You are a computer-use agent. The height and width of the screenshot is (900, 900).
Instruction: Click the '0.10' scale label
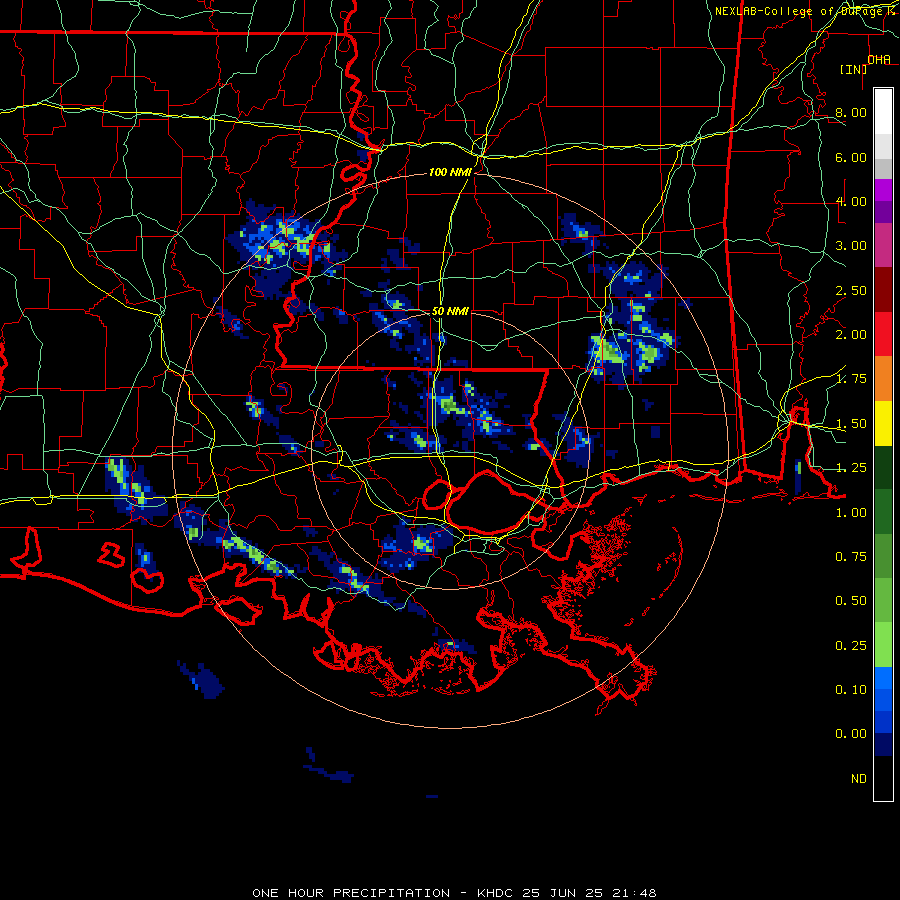tap(851, 690)
